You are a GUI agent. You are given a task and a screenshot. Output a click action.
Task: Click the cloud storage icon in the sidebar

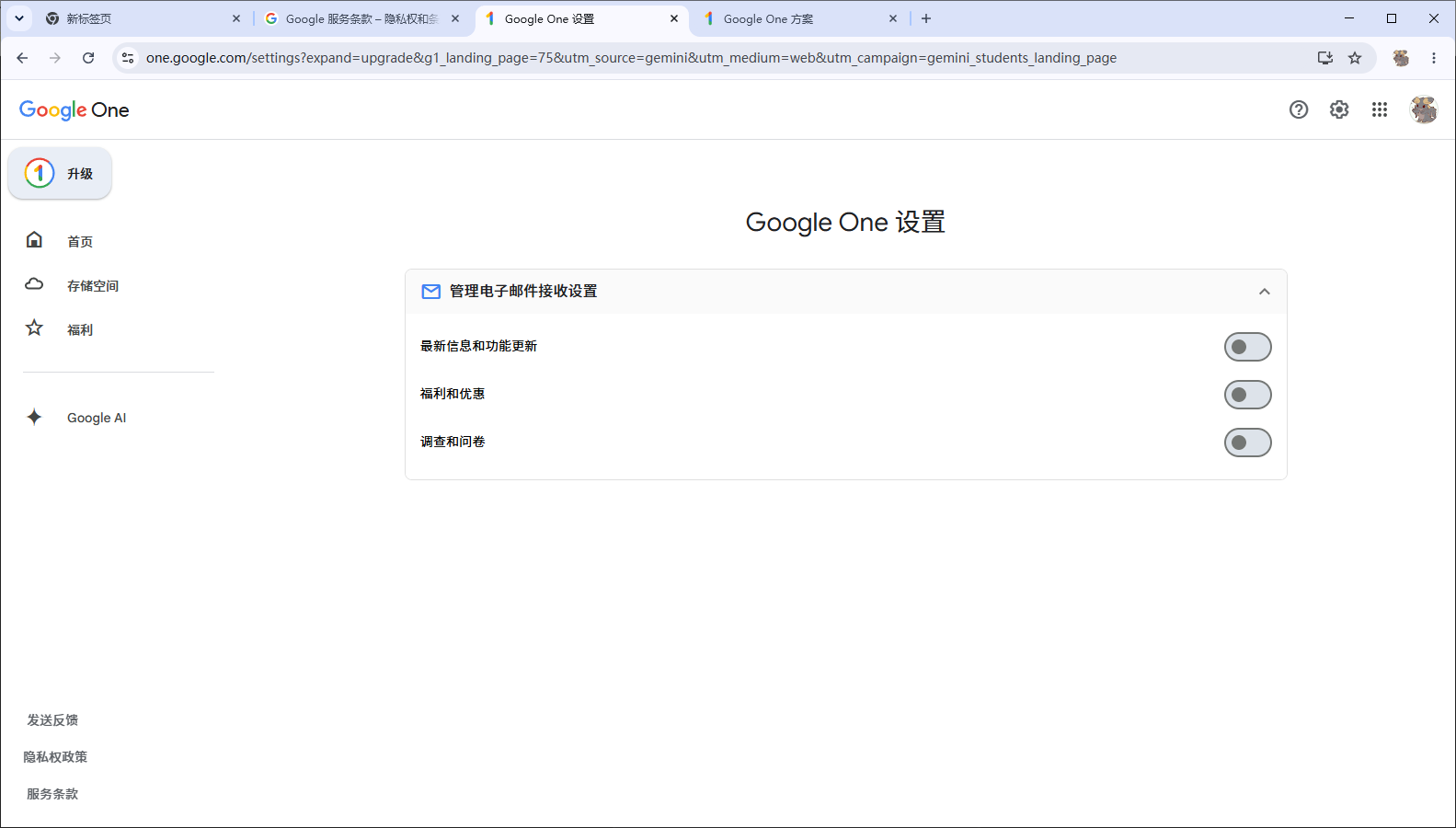[34, 284]
